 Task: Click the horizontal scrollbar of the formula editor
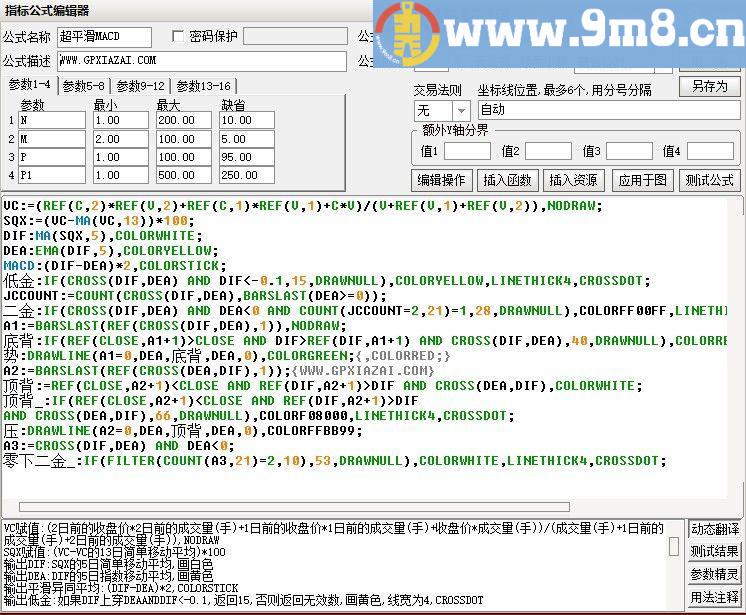click(x=295, y=507)
